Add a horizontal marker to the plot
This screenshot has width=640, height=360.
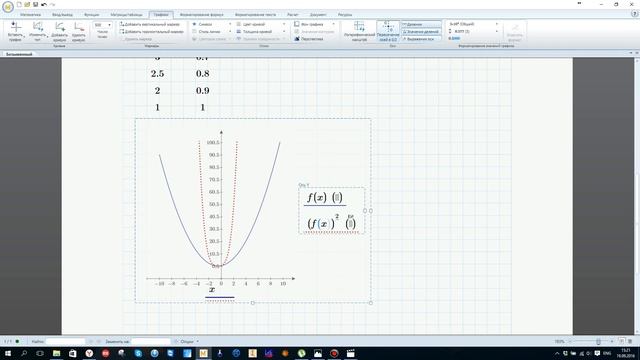[x=151, y=31]
